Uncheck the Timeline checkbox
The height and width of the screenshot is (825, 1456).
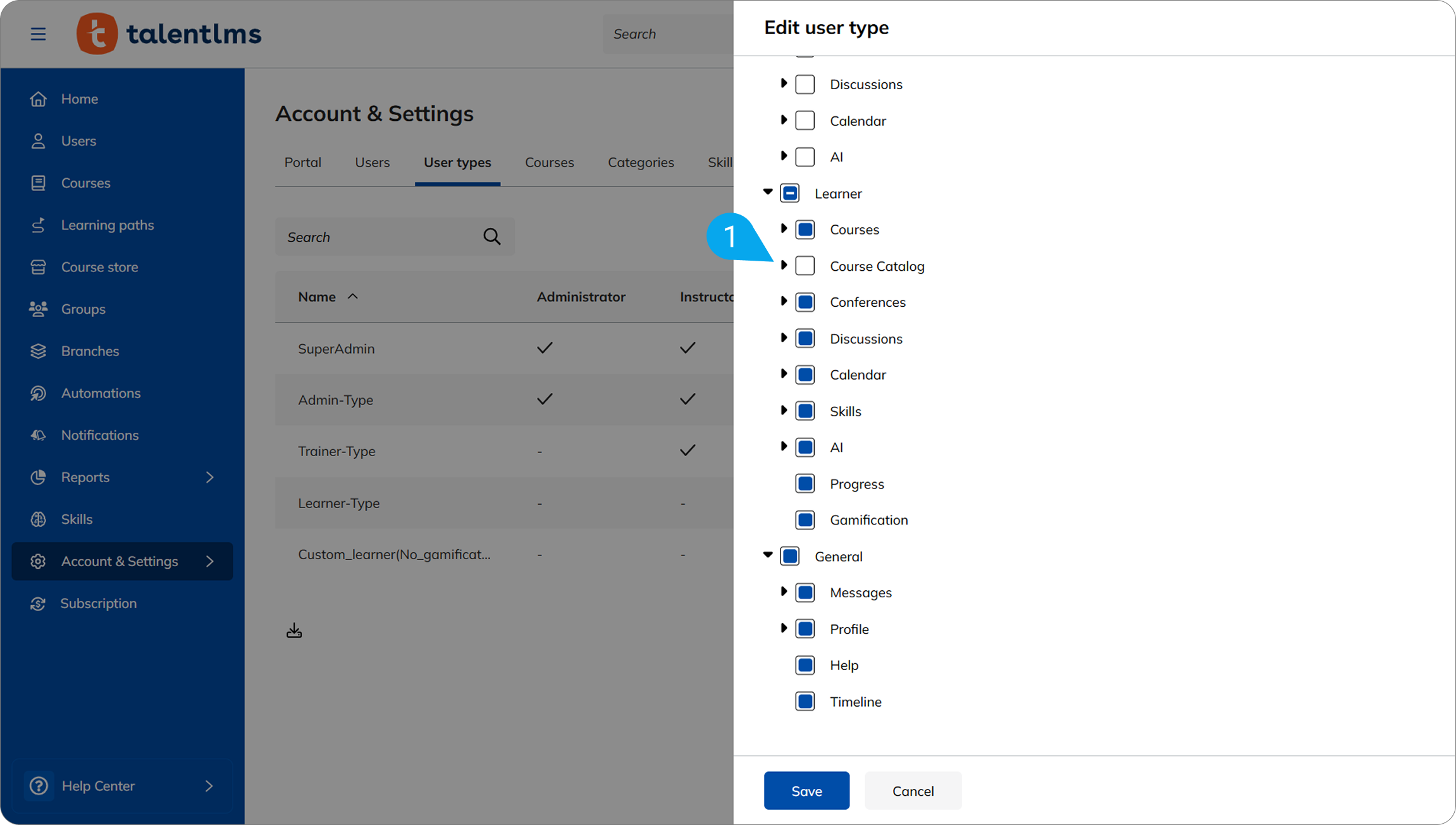[x=805, y=702]
